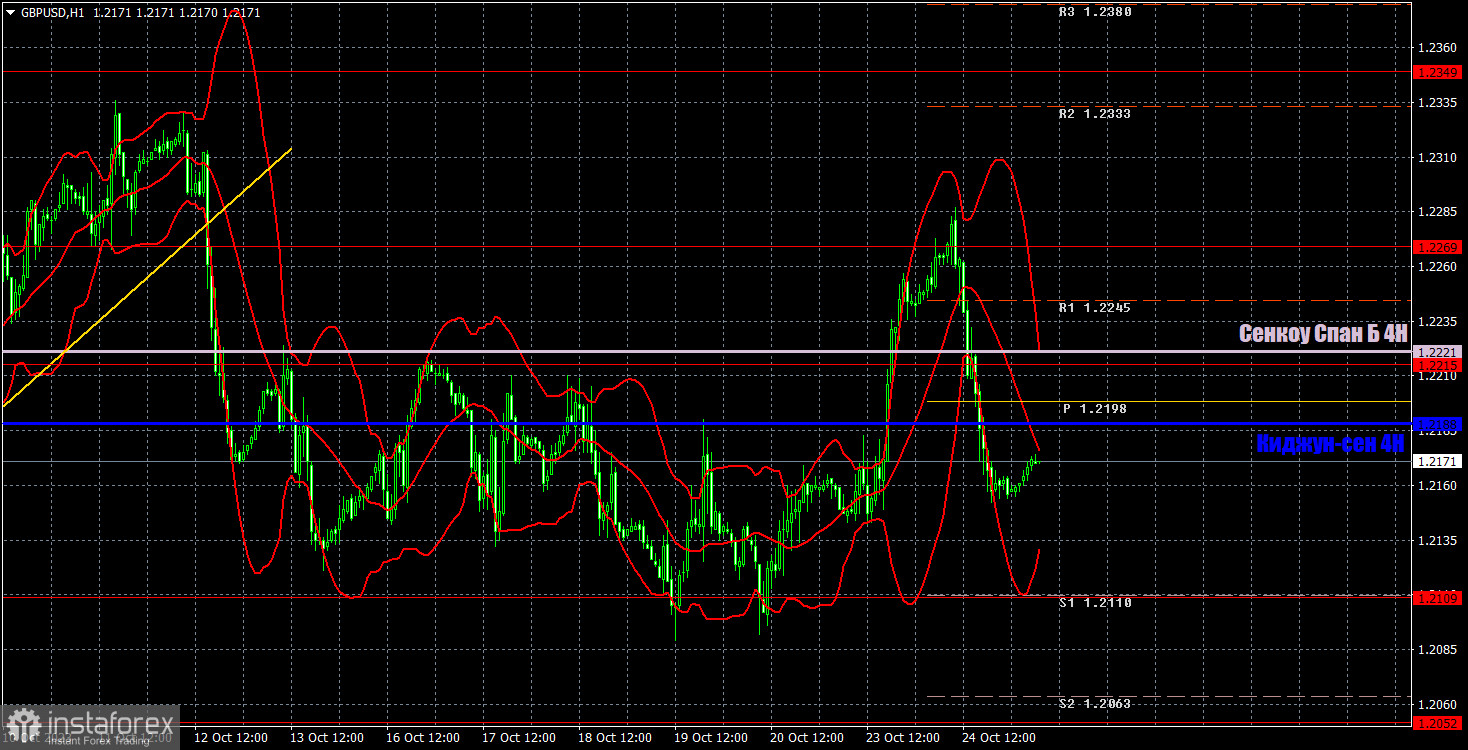Viewport: 1468px width, 750px height.
Task: Click the 12 Oct 12:00 time label
Action: (x=230, y=738)
